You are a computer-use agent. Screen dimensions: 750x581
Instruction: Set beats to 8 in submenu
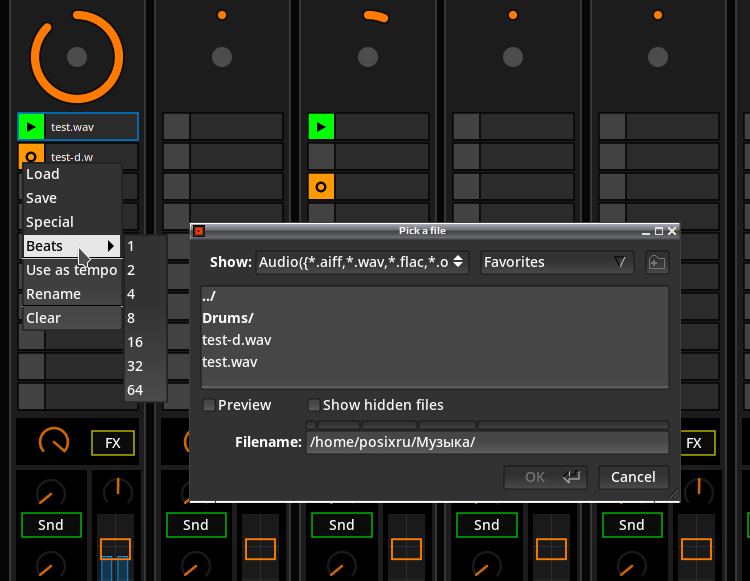(145, 318)
